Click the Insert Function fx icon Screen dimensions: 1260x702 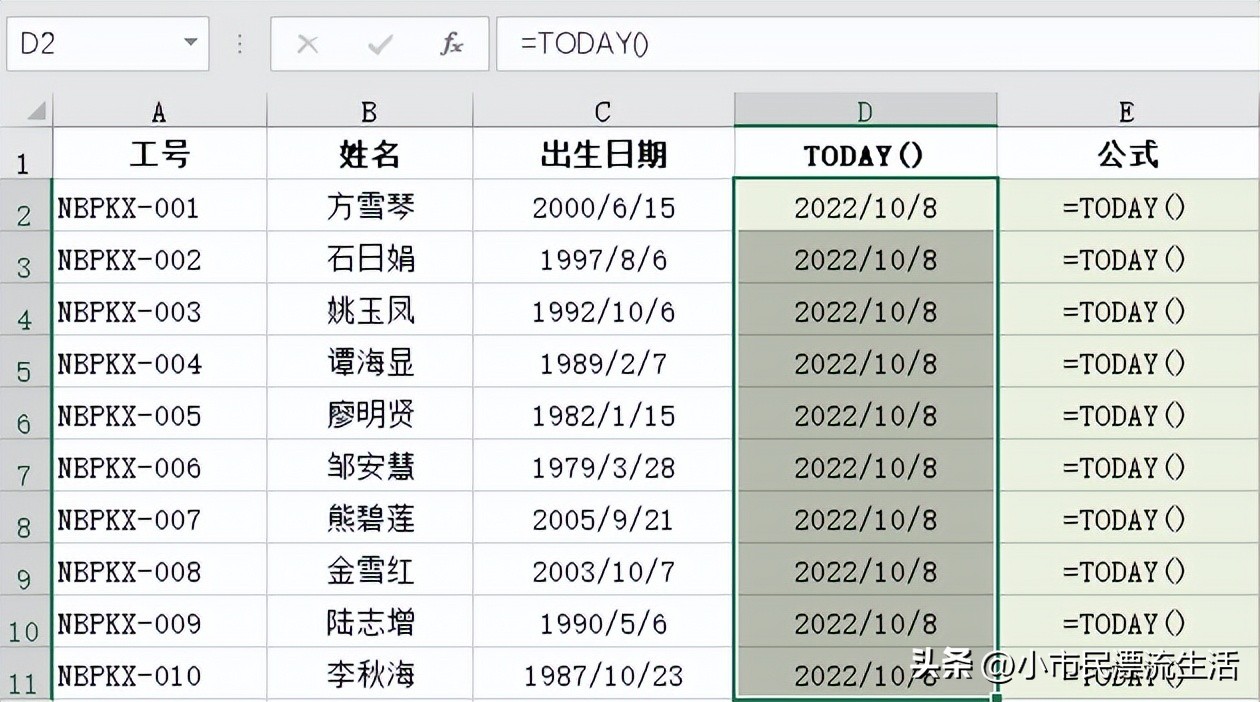452,44
